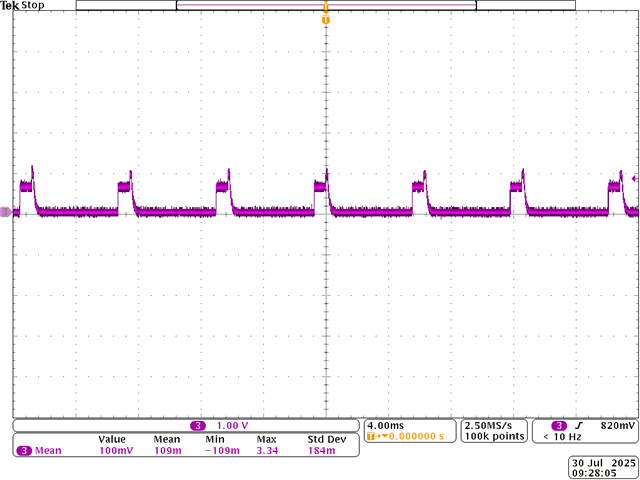Click the rising edge trigger slope icon
640x480 pixels.
tap(581, 426)
